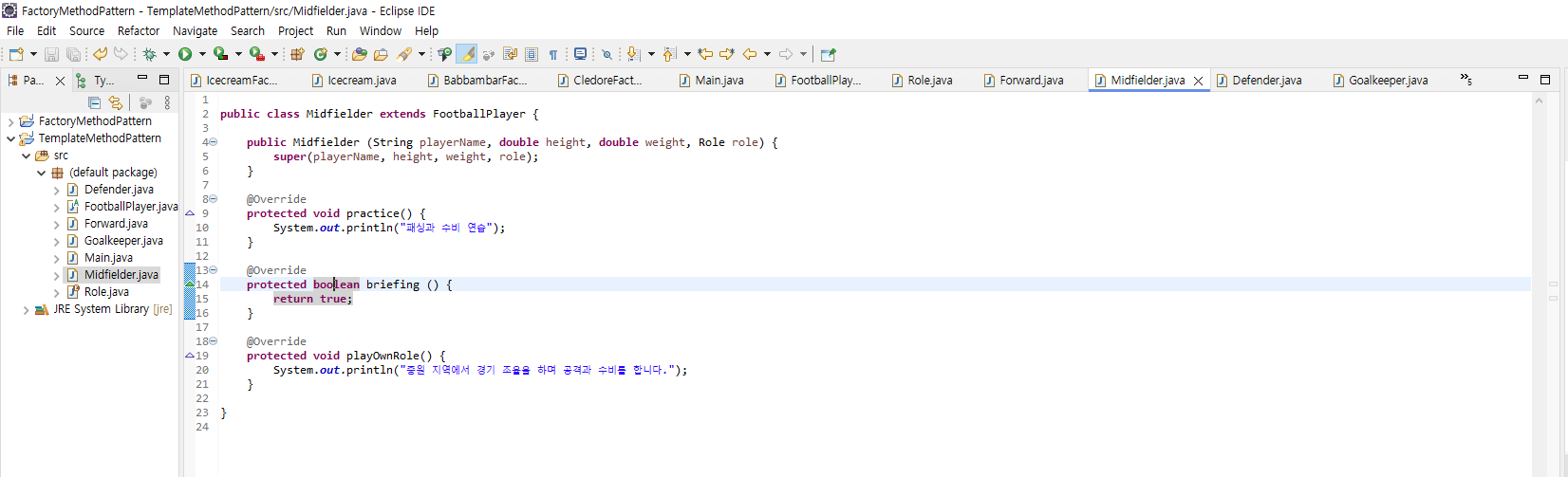This screenshot has width=1568, height=477.
Task: Open the File menu
Action: point(15,30)
